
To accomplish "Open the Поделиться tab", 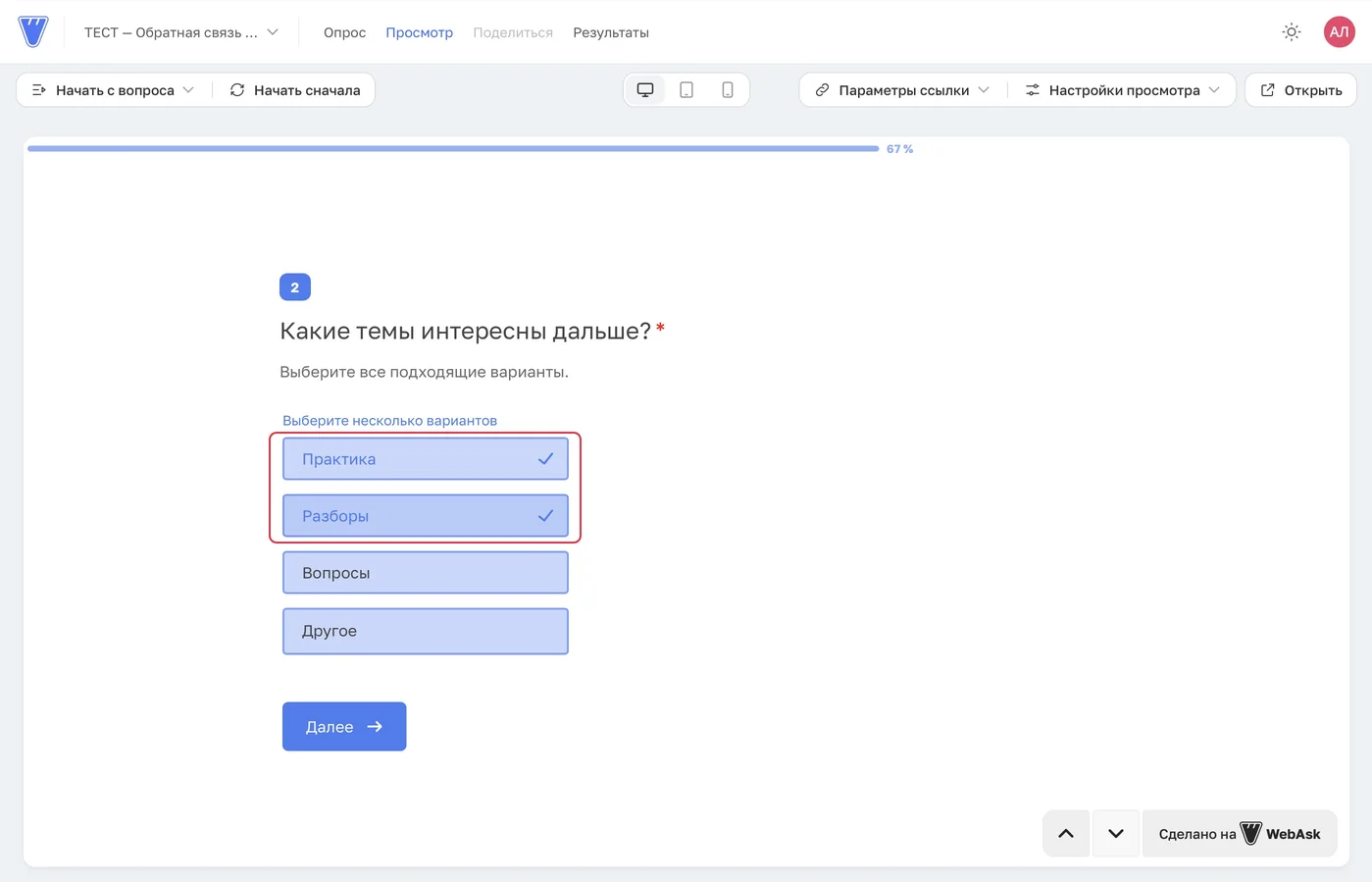I will tap(513, 32).
